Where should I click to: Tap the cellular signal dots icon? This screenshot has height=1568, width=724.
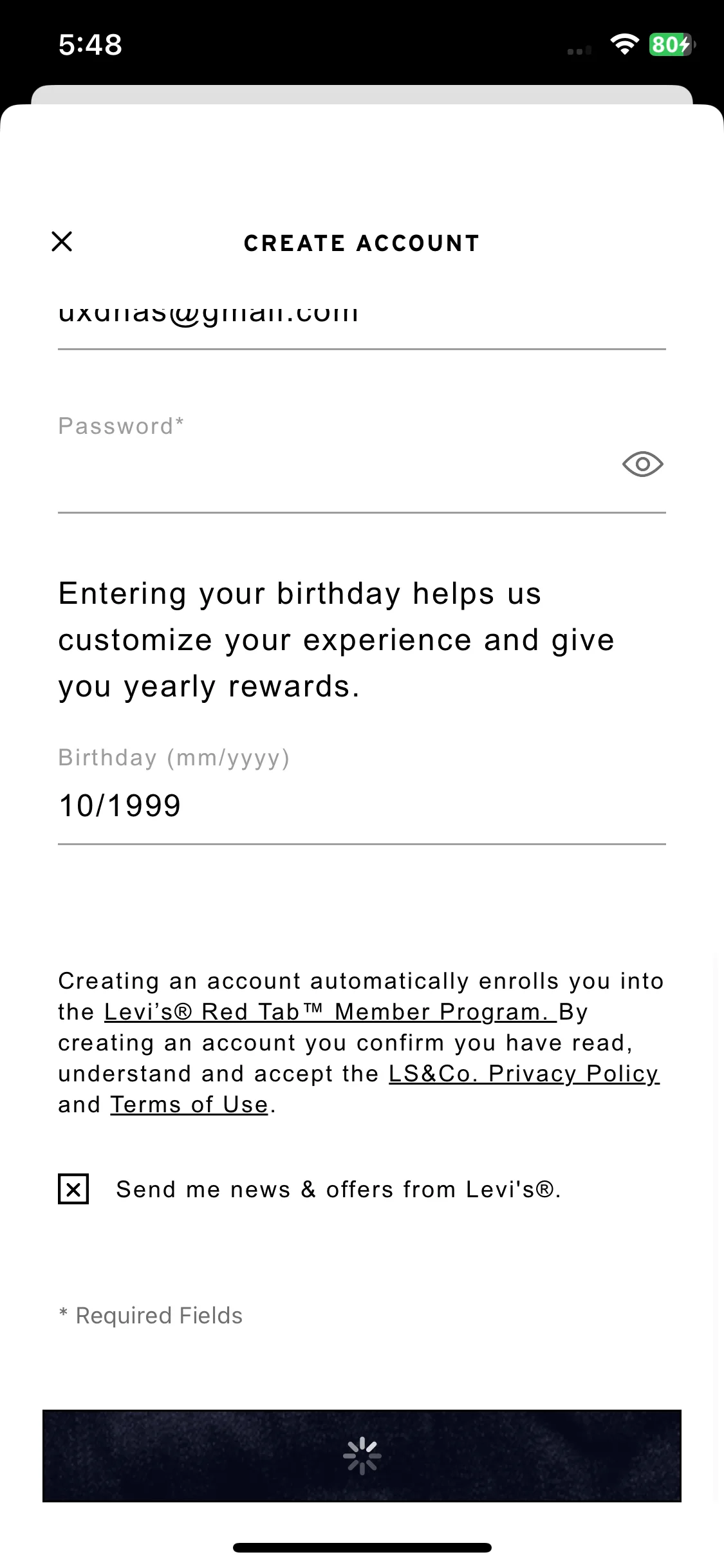(579, 51)
